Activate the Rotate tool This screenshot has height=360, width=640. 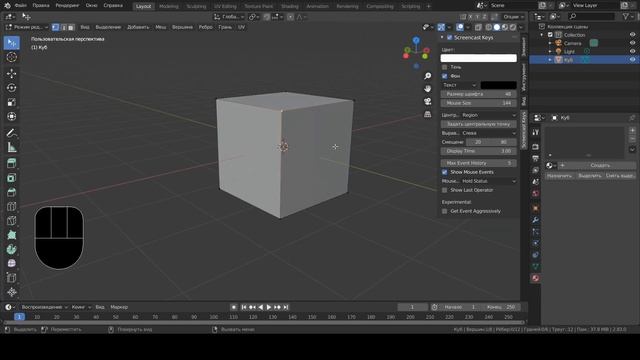point(11,88)
